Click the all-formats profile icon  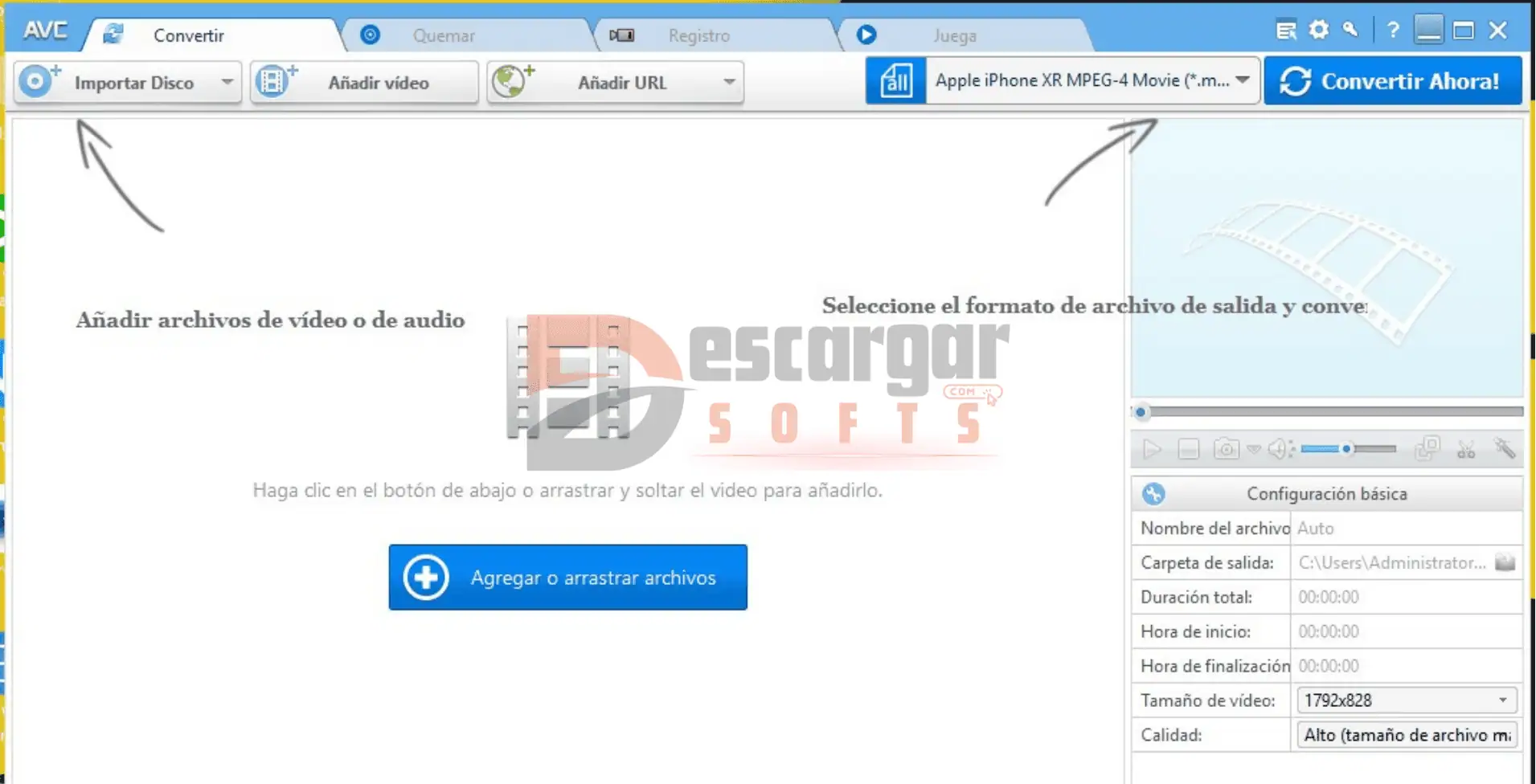(895, 81)
